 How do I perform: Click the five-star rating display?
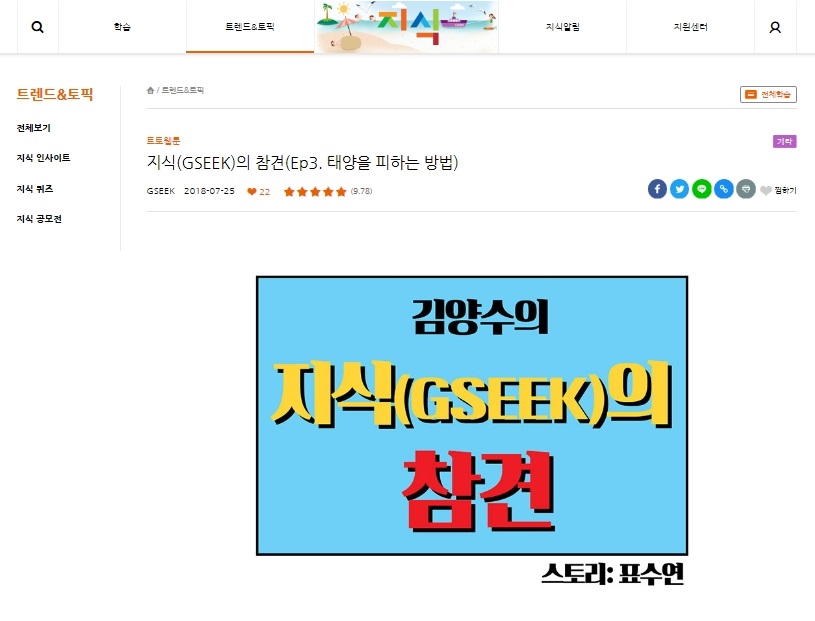point(315,192)
